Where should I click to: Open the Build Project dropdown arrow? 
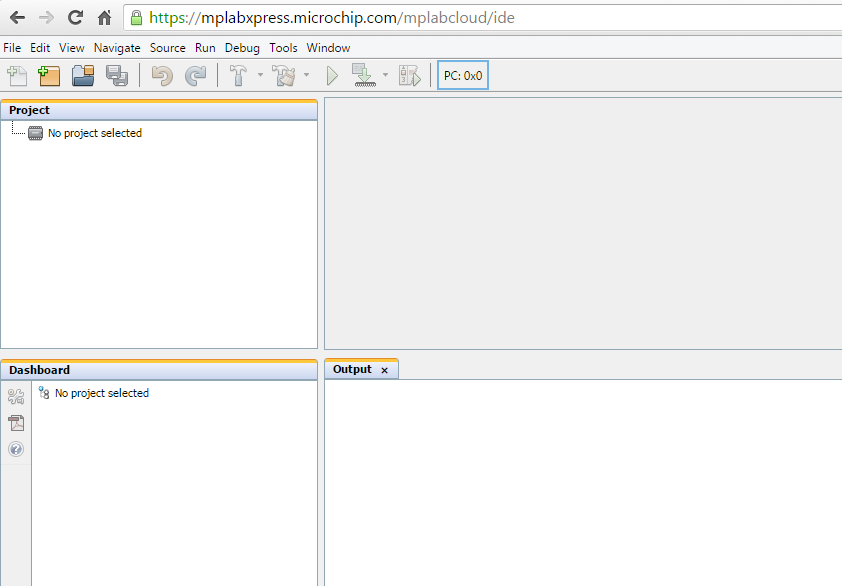260,76
